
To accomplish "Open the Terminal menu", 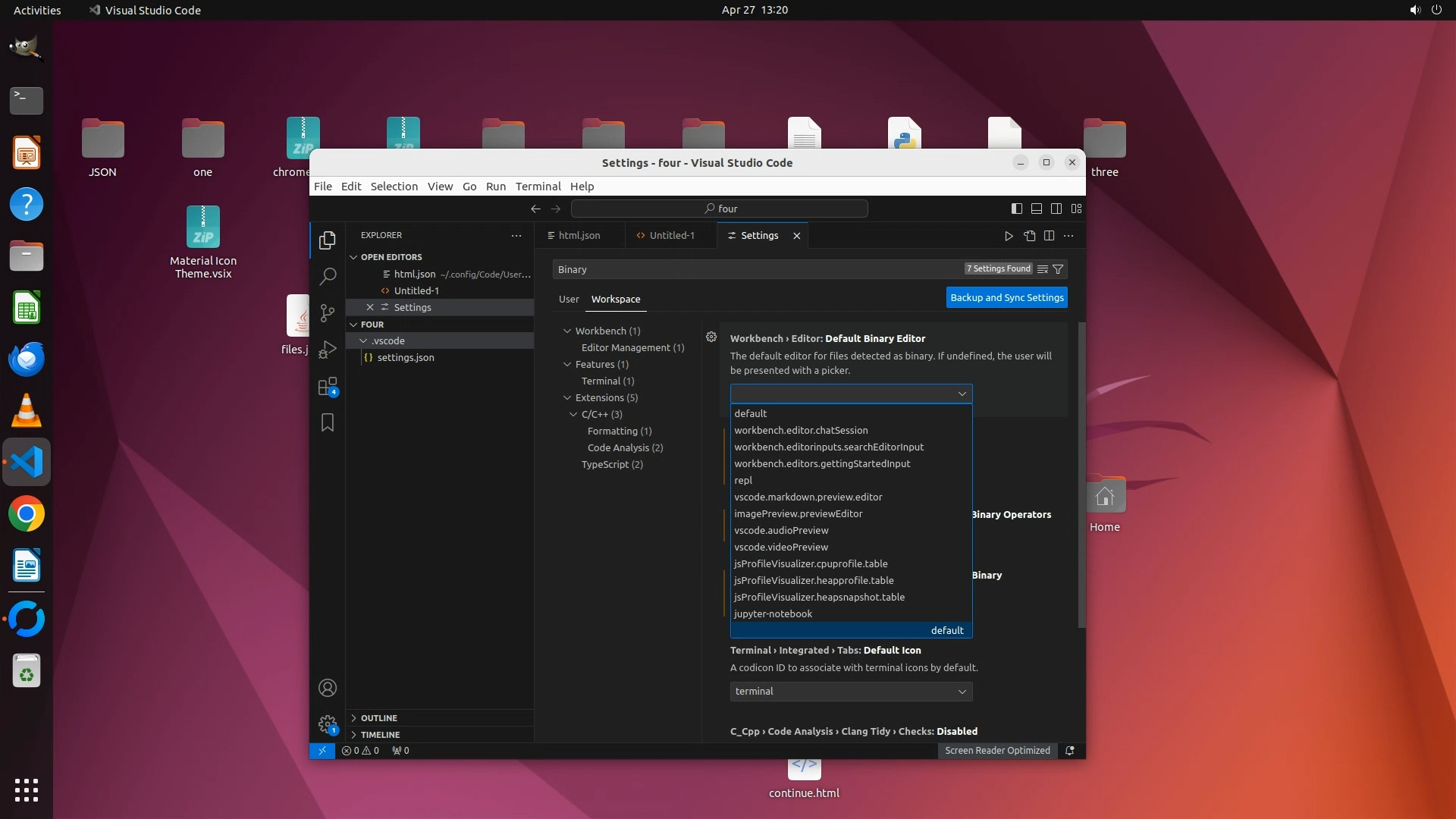I will point(538,186).
